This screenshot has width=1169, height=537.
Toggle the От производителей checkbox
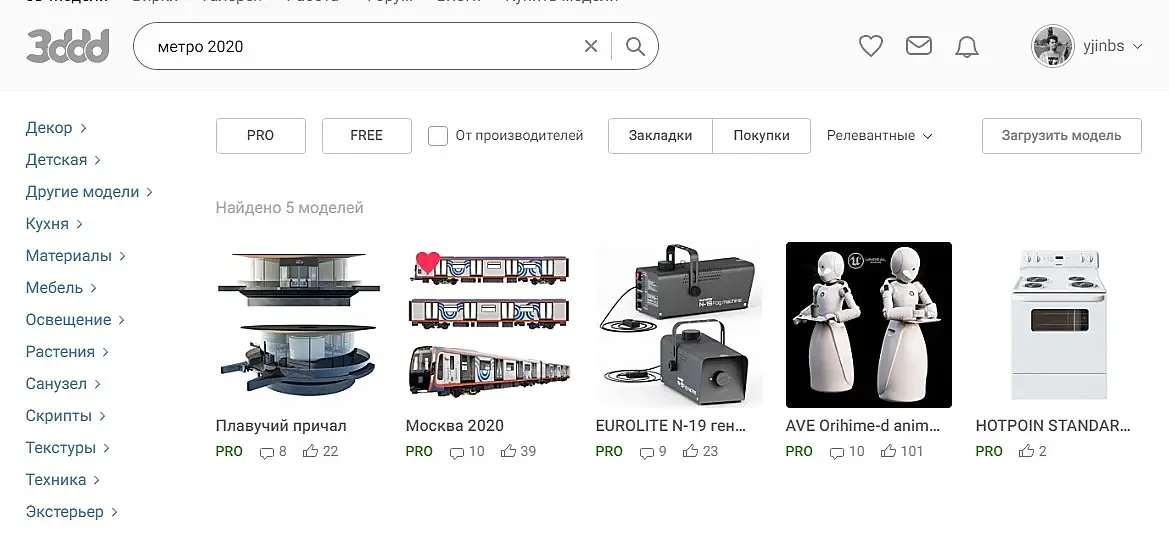pos(438,136)
